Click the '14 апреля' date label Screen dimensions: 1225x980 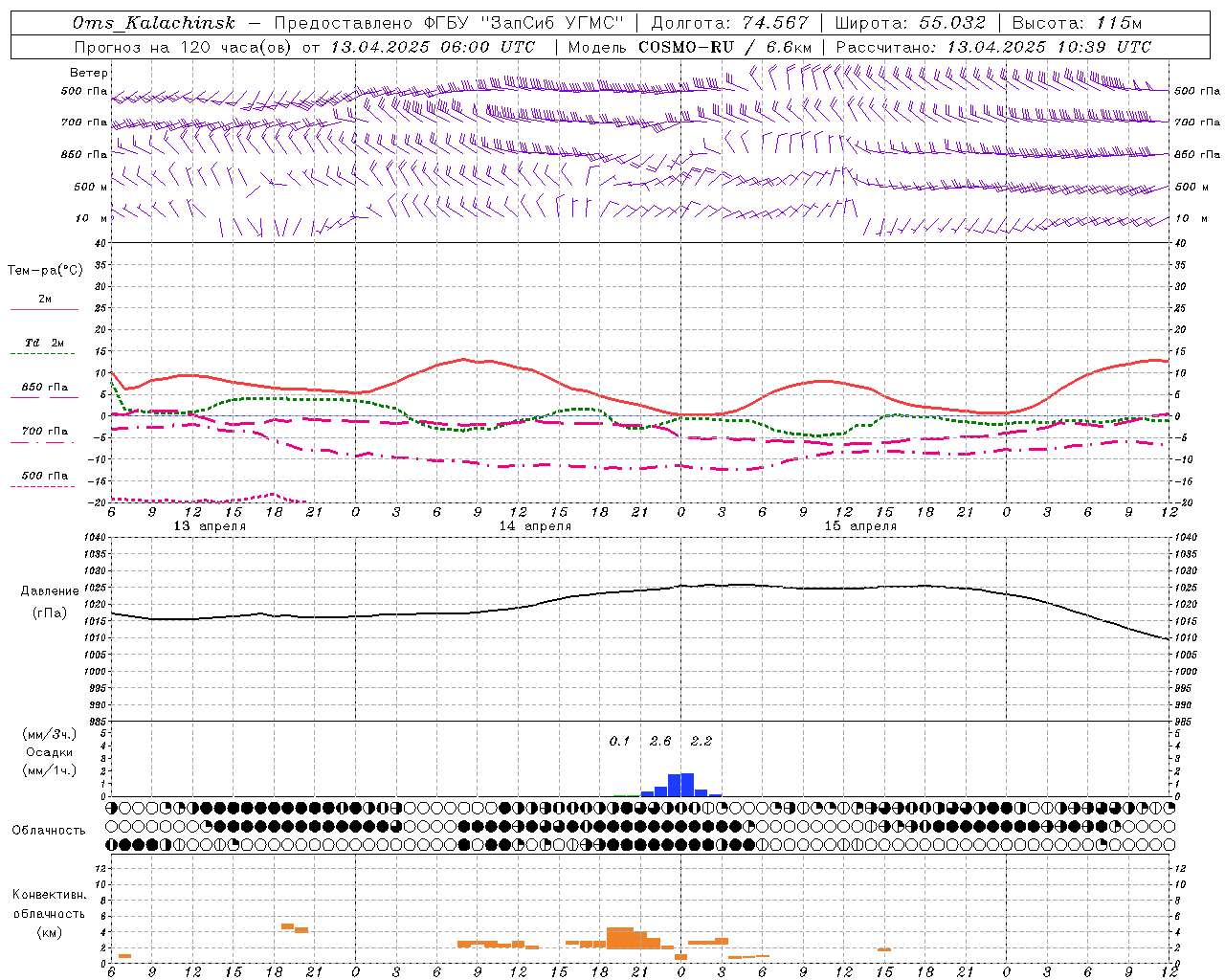pyautogui.click(x=535, y=526)
